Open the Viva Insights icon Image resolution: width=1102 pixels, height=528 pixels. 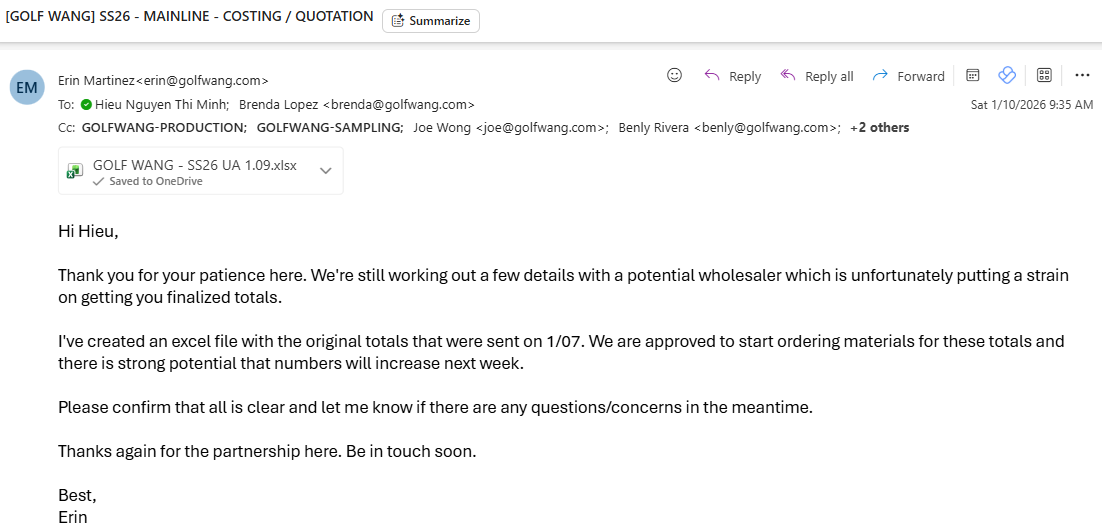[x=1007, y=75]
